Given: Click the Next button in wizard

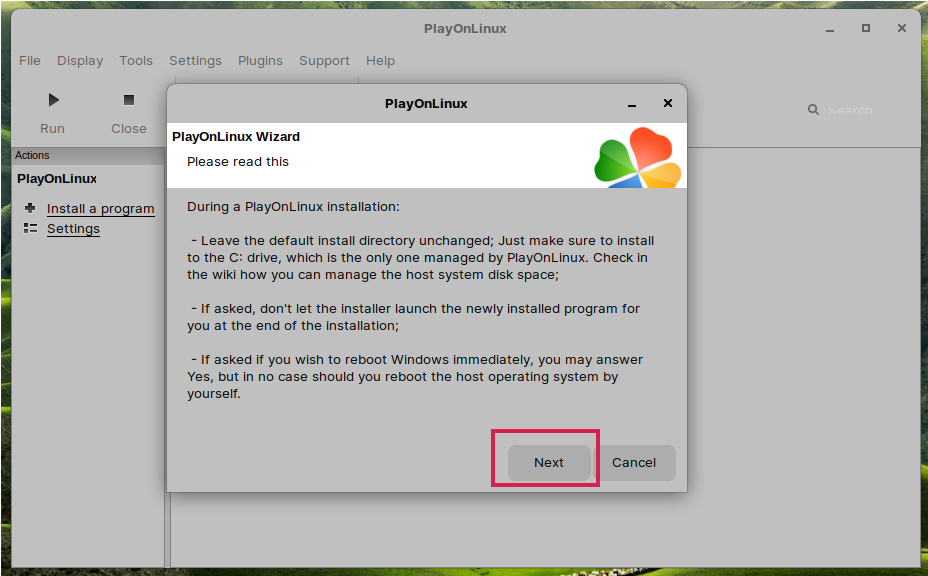Looking at the screenshot, I should click(549, 462).
